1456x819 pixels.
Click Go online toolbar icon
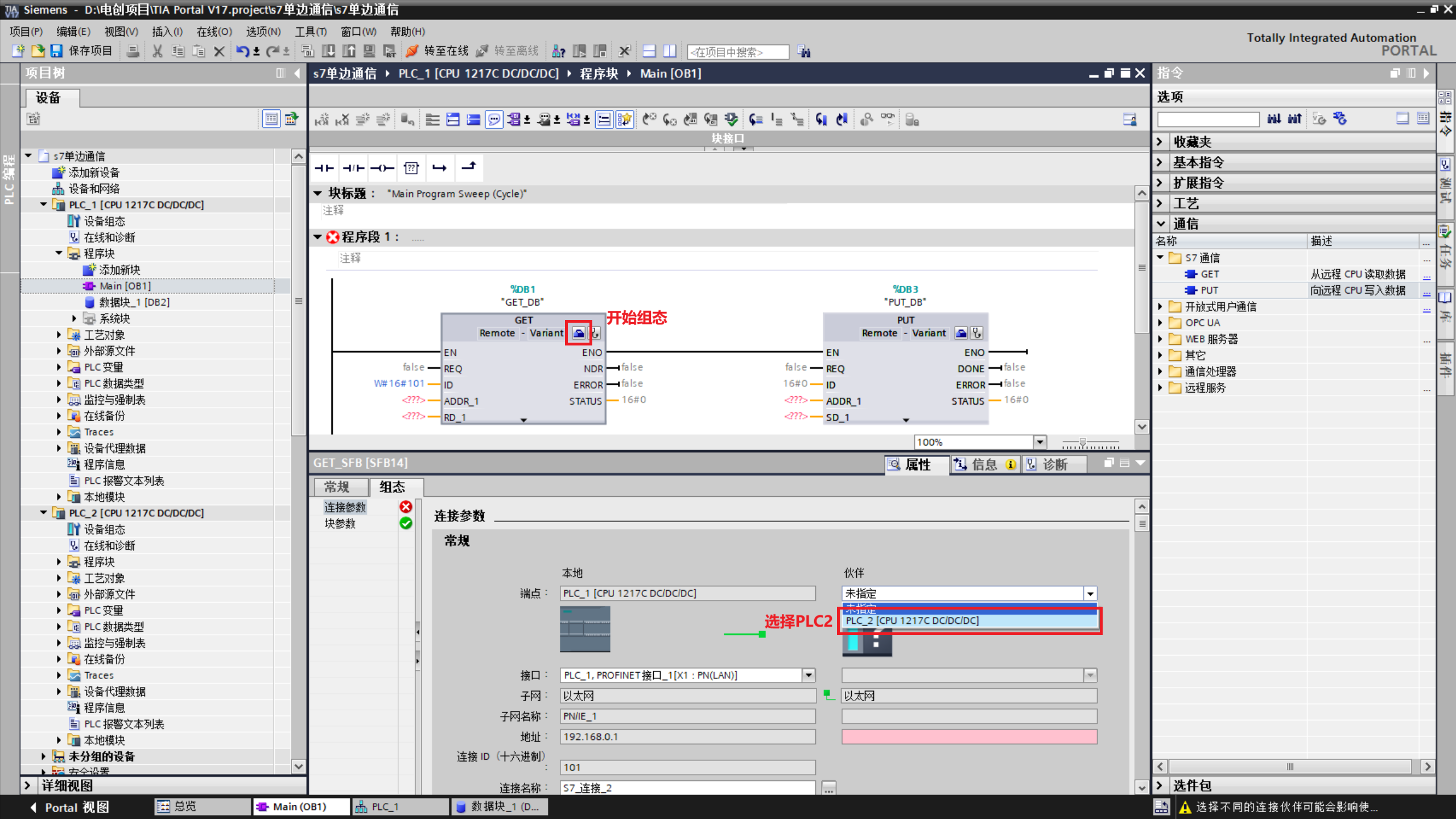click(412, 51)
